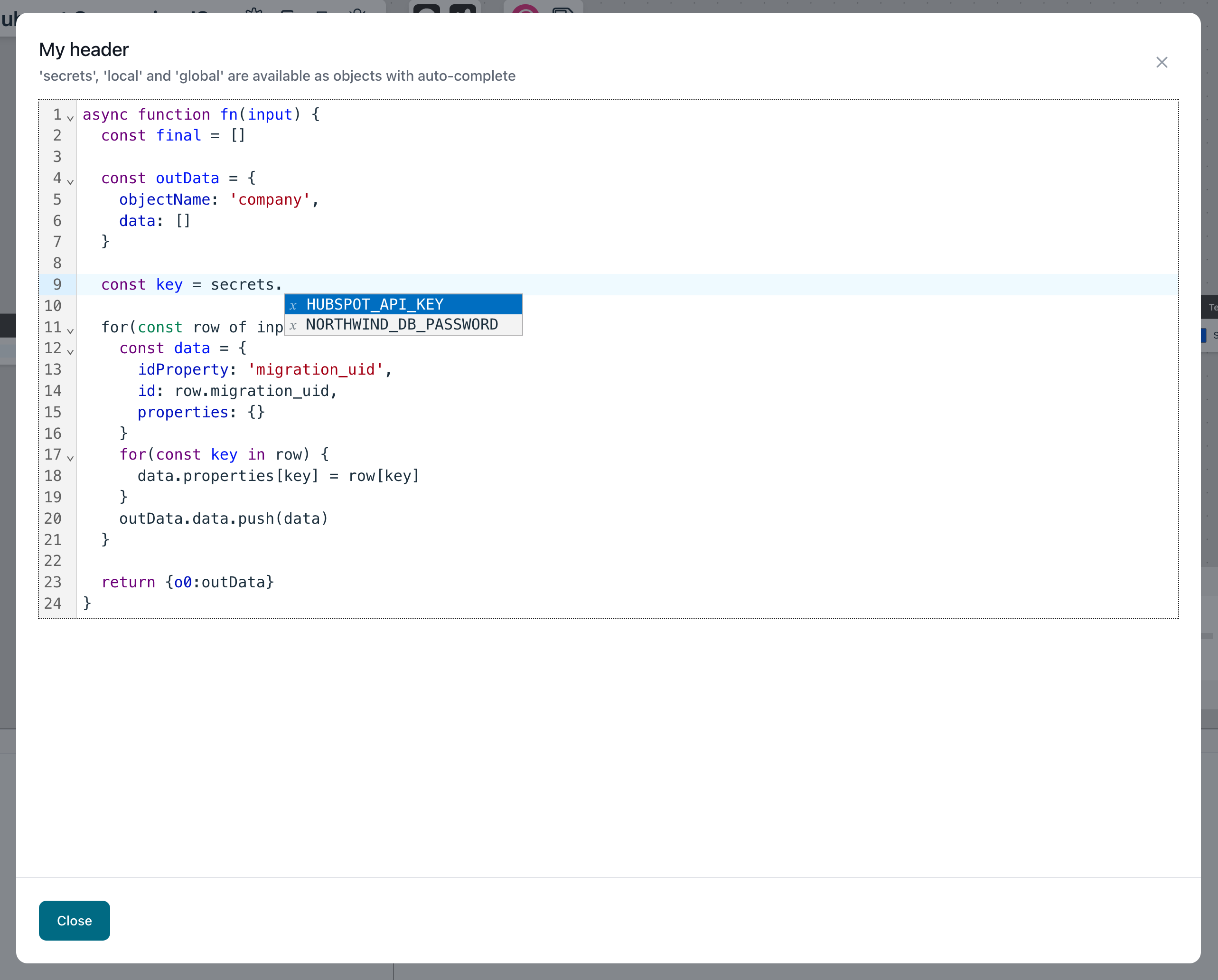The image size is (1218, 980).
Task: Click line number 24 in the gutter
Action: 53,603
